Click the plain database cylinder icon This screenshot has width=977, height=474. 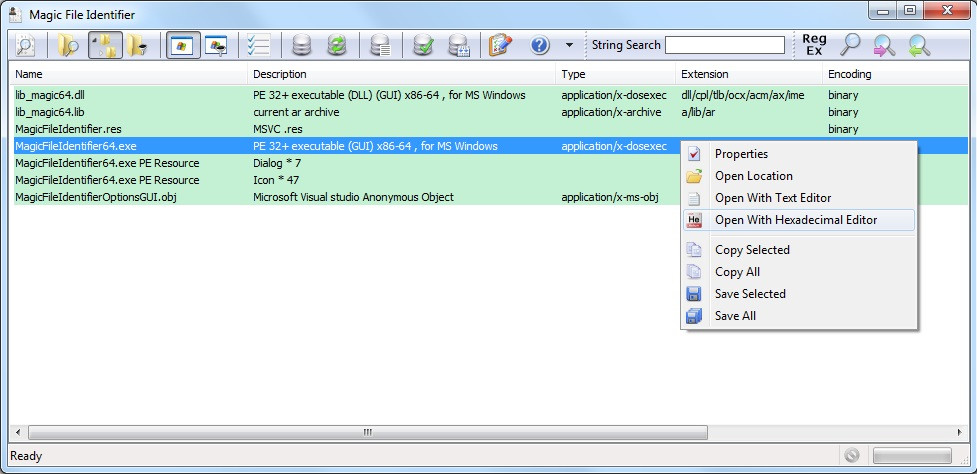(302, 45)
